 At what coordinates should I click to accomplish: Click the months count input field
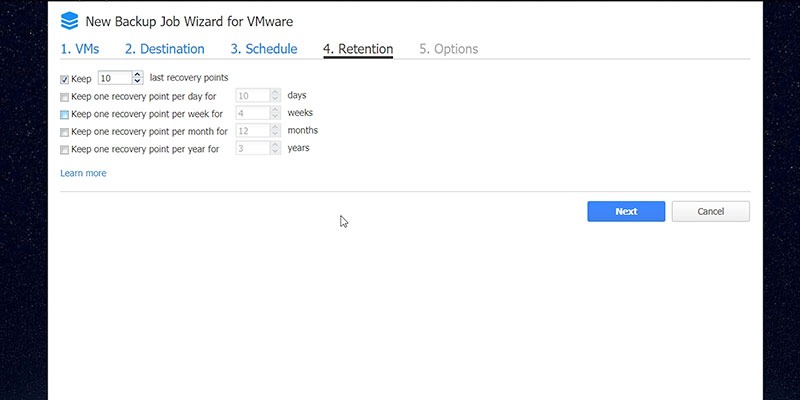(253, 131)
